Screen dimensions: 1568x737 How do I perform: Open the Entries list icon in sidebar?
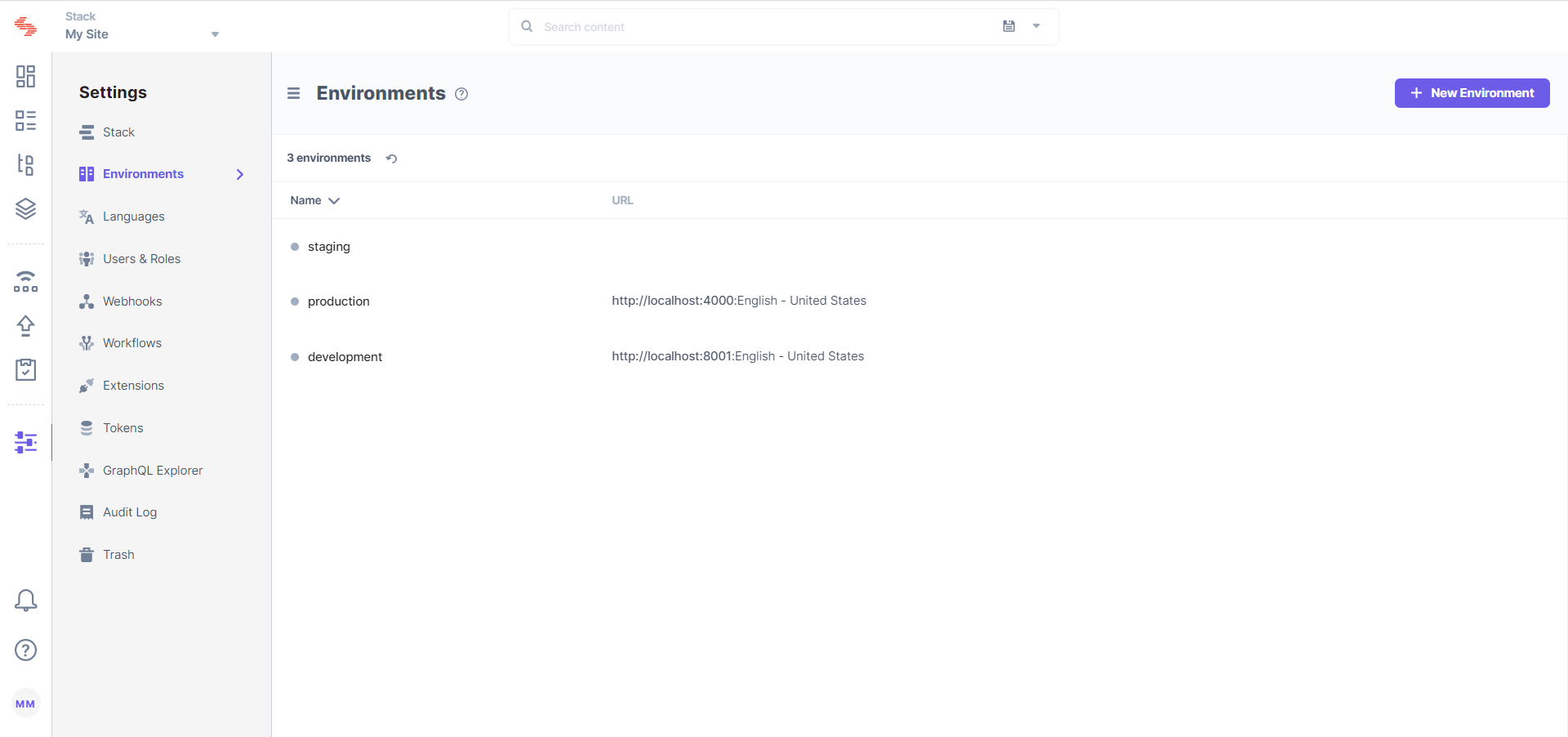pos(25,120)
